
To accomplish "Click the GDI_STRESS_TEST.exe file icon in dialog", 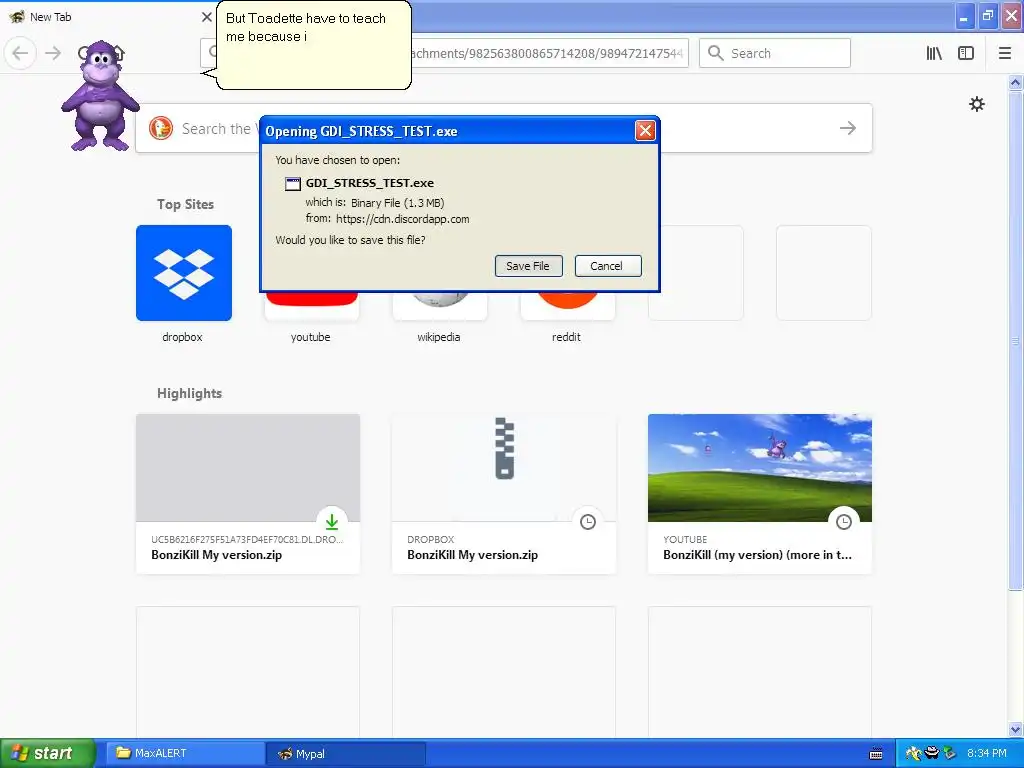I will click(293, 184).
